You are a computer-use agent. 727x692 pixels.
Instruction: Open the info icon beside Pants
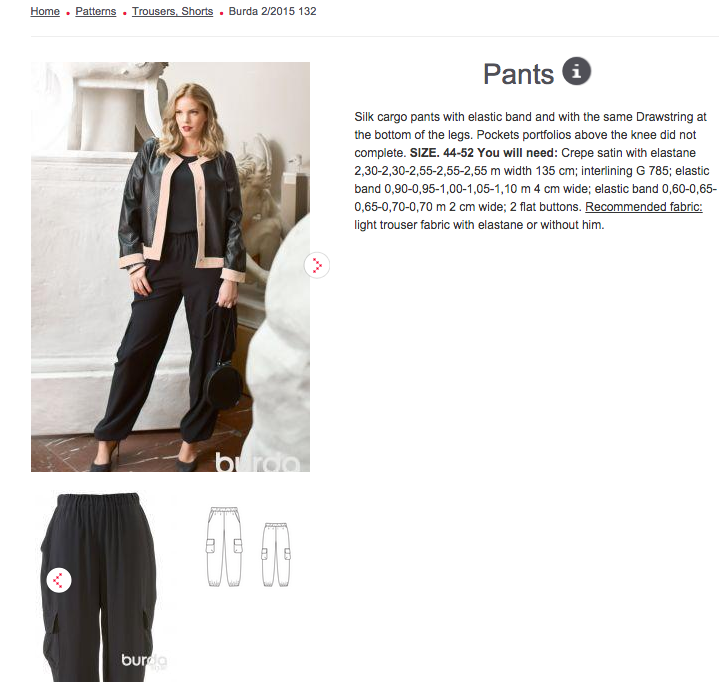pyautogui.click(x=576, y=72)
